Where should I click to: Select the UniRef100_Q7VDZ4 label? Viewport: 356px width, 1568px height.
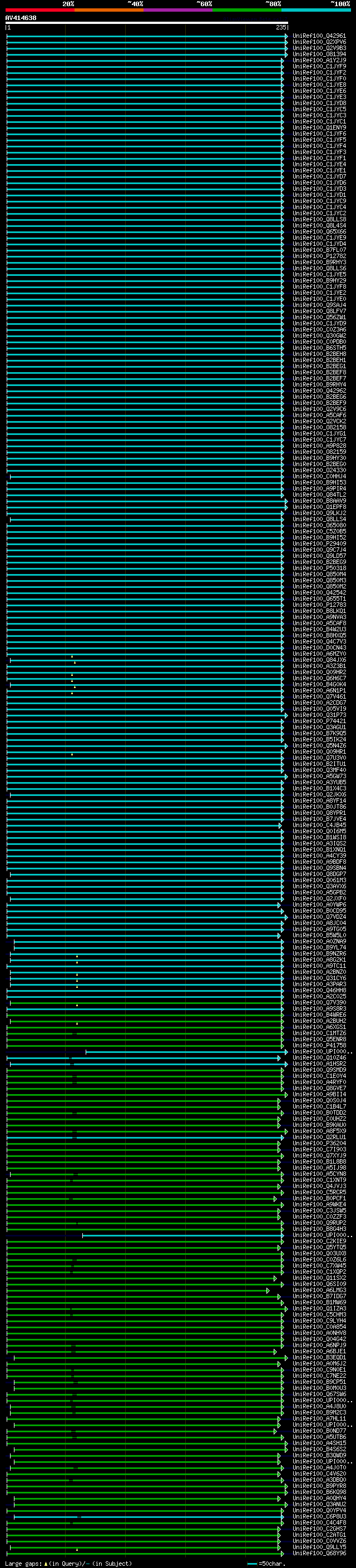(x=319, y=918)
